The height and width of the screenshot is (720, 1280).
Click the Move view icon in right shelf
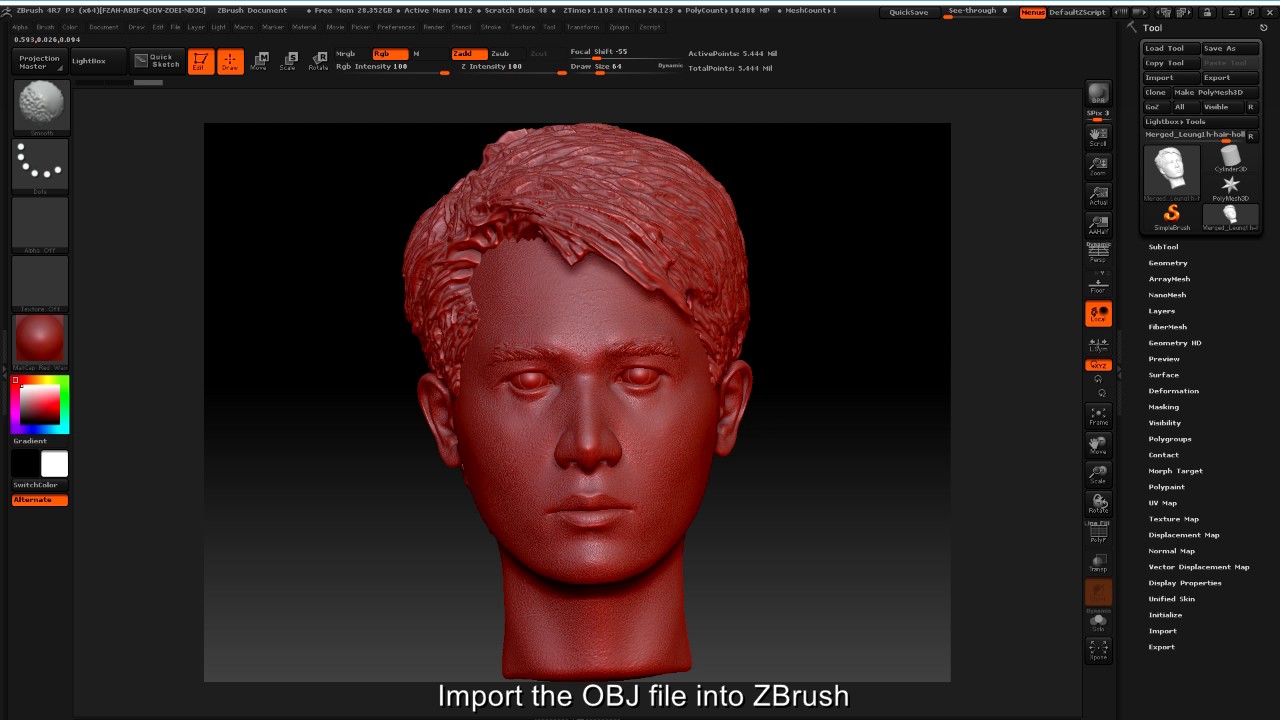tap(1098, 445)
